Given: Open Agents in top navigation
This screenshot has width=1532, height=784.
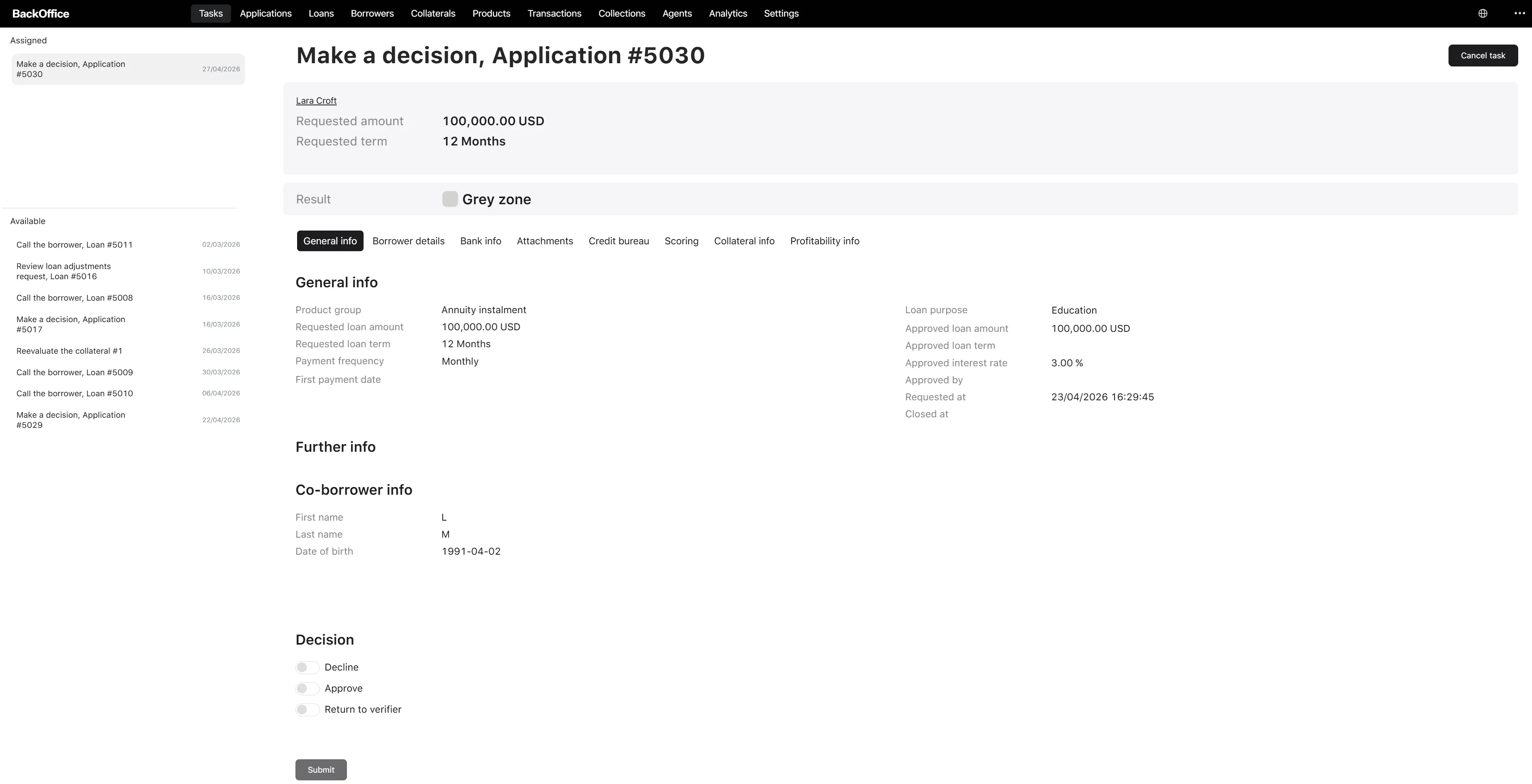Looking at the screenshot, I should pos(677,14).
